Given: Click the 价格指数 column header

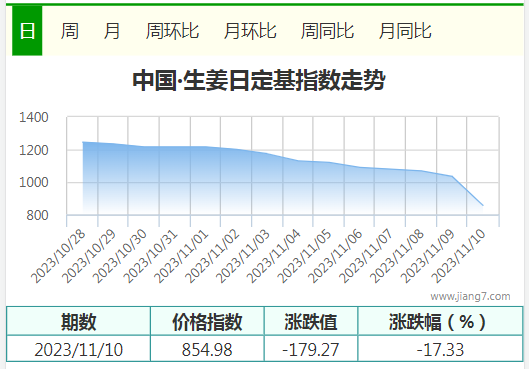Looking at the screenshot, I should [x=207, y=321].
